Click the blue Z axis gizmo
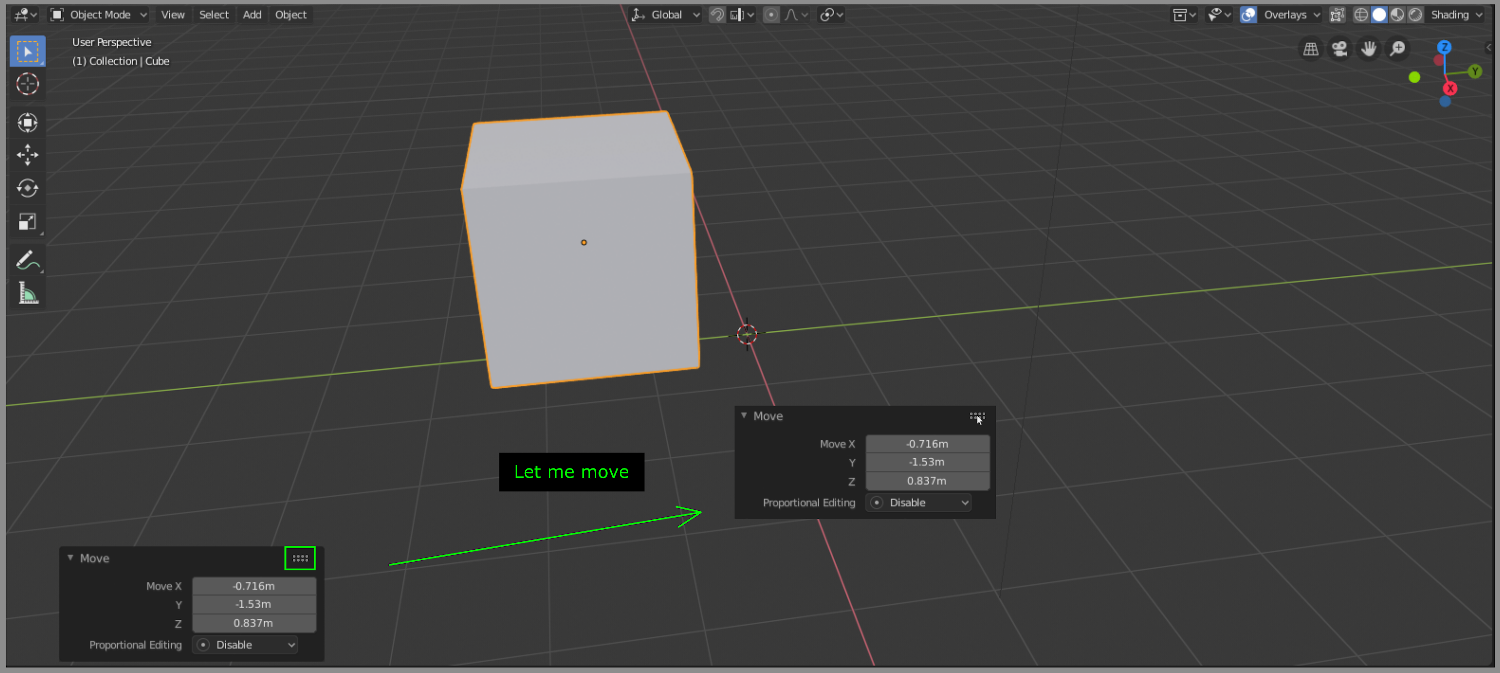Screen dimensions: 1500x673 click(x=1445, y=47)
